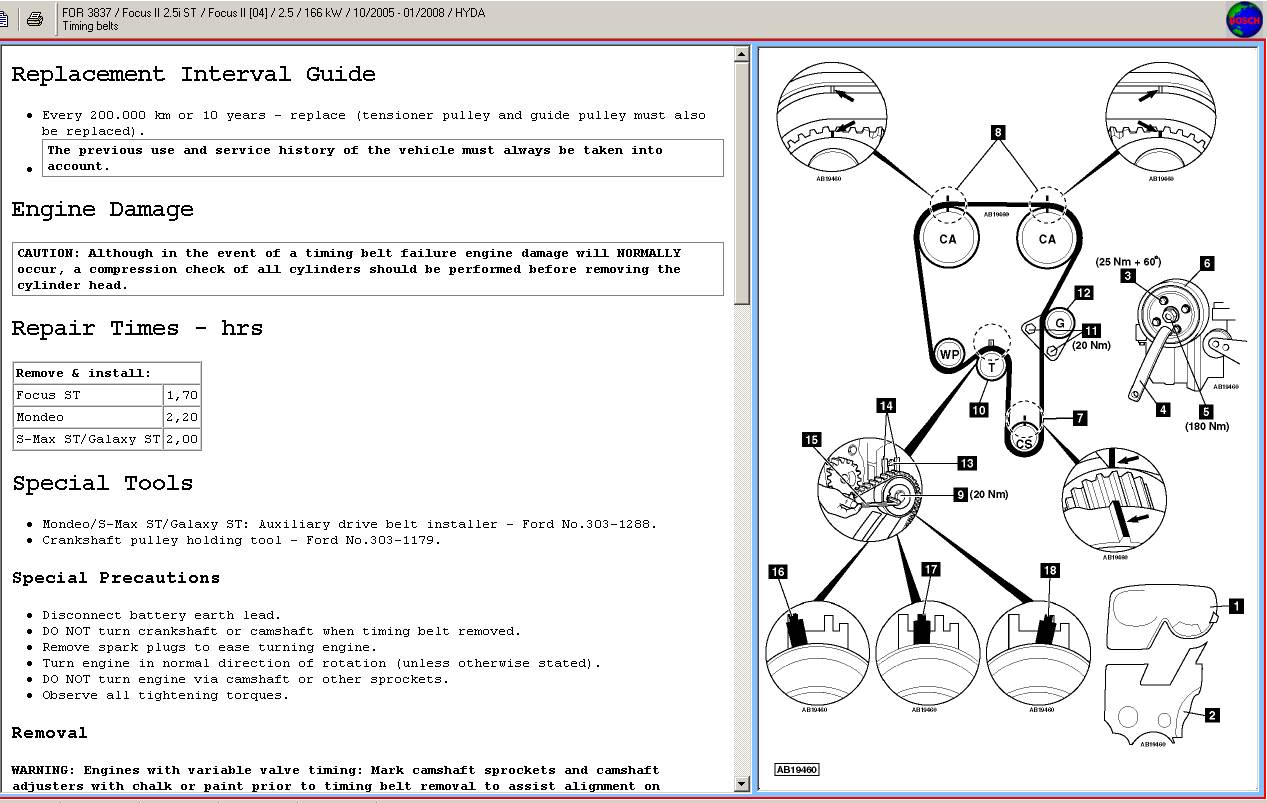Click the left CA camshaft sprocket
This screenshot has height=803, width=1267.
[x=947, y=239]
